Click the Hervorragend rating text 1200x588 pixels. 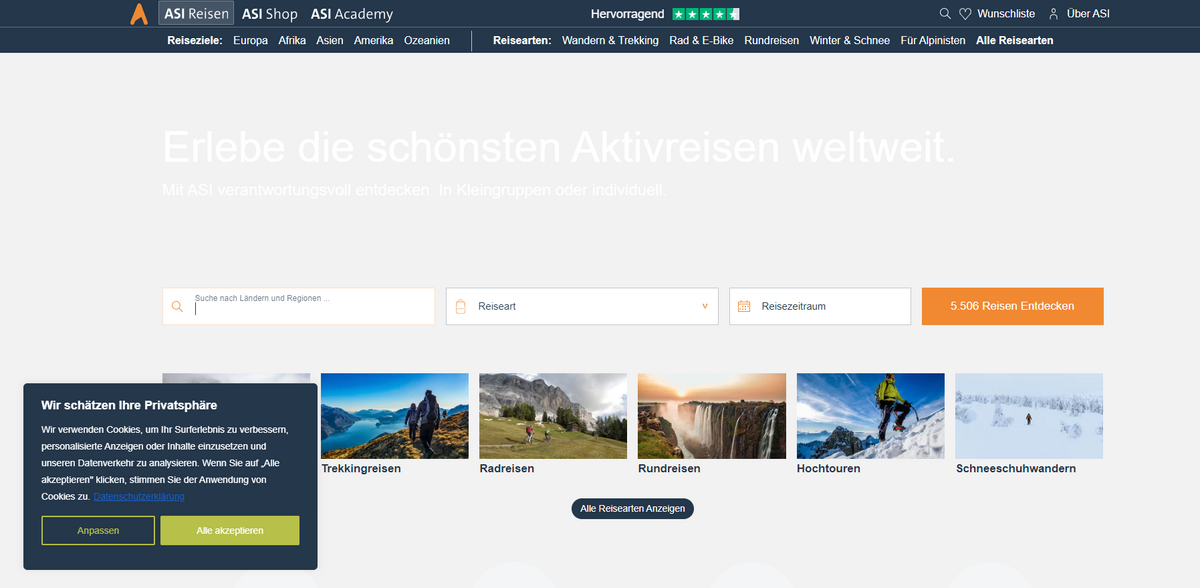point(629,14)
